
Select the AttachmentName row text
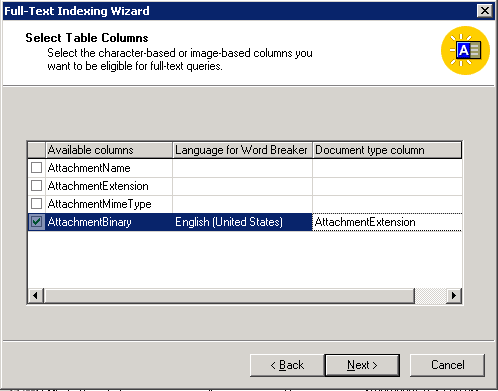(89, 168)
